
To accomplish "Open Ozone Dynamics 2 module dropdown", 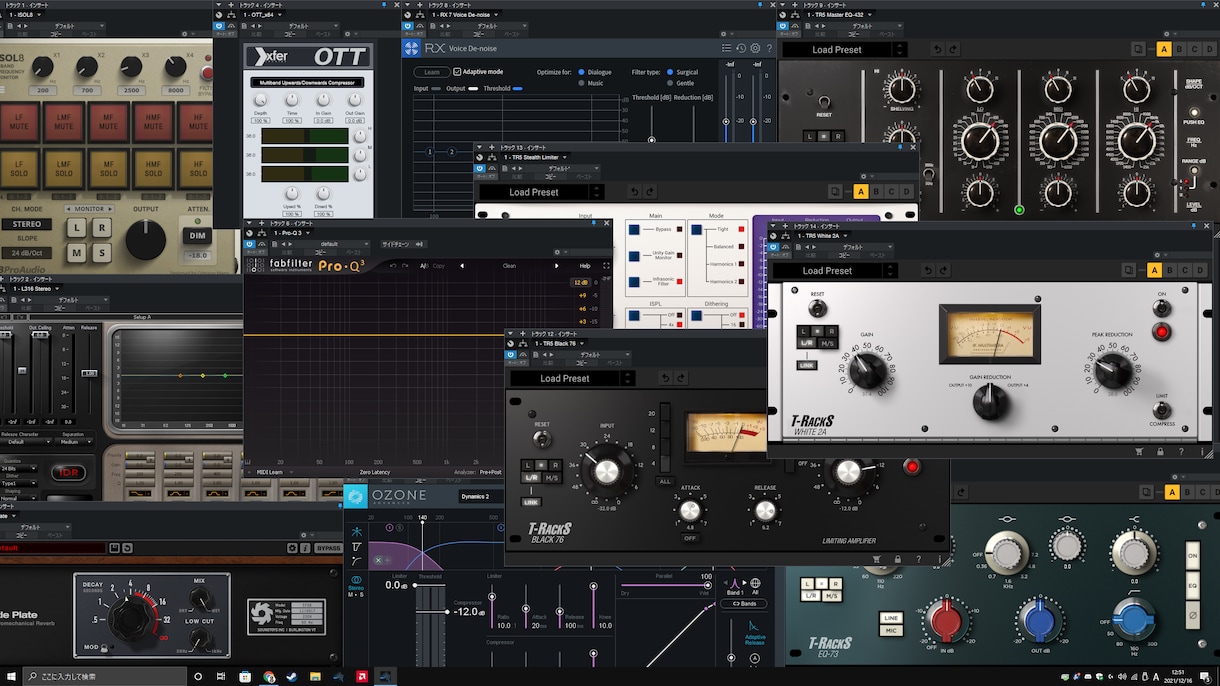I will [481, 496].
